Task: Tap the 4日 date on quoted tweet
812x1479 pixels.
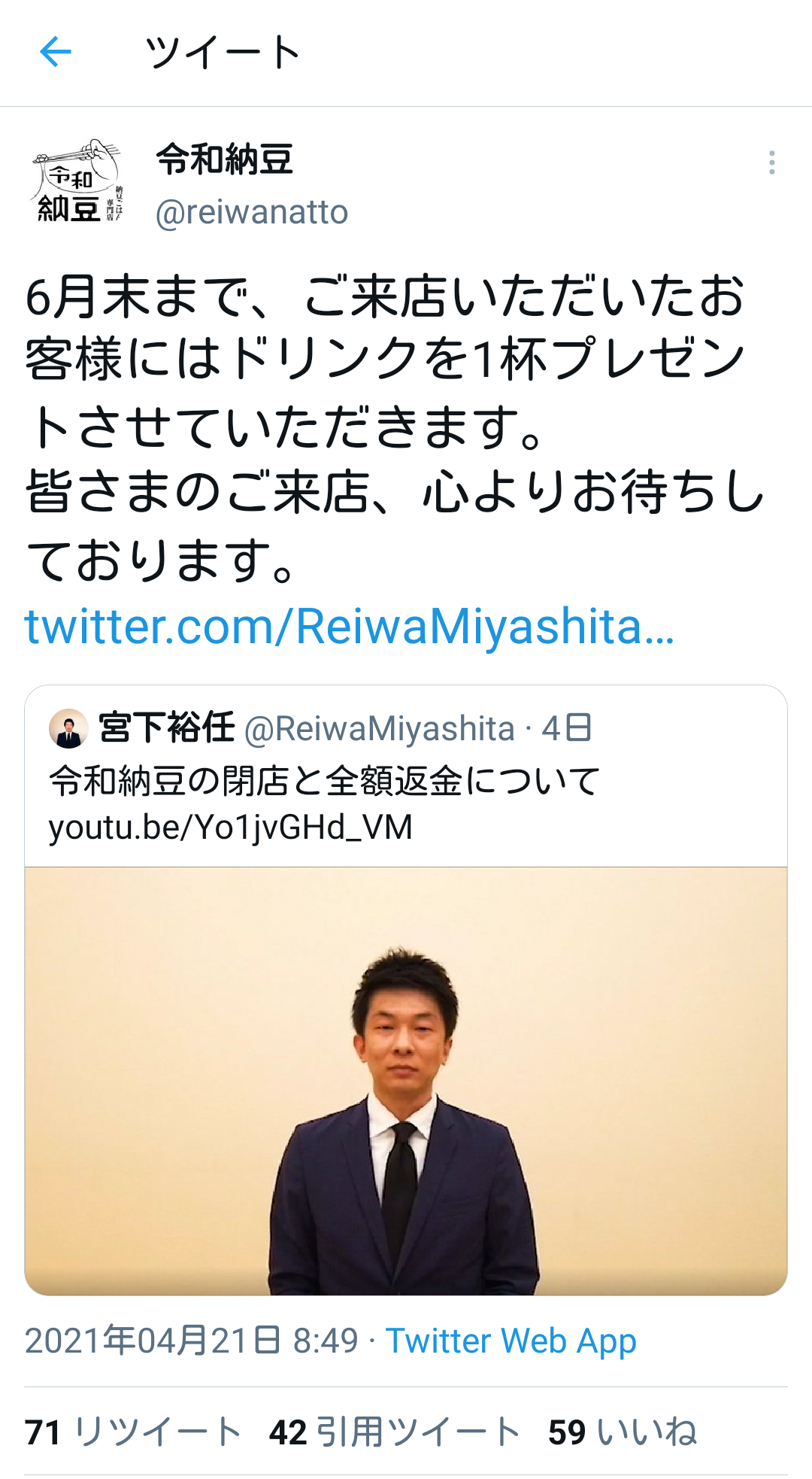Action: [567, 729]
